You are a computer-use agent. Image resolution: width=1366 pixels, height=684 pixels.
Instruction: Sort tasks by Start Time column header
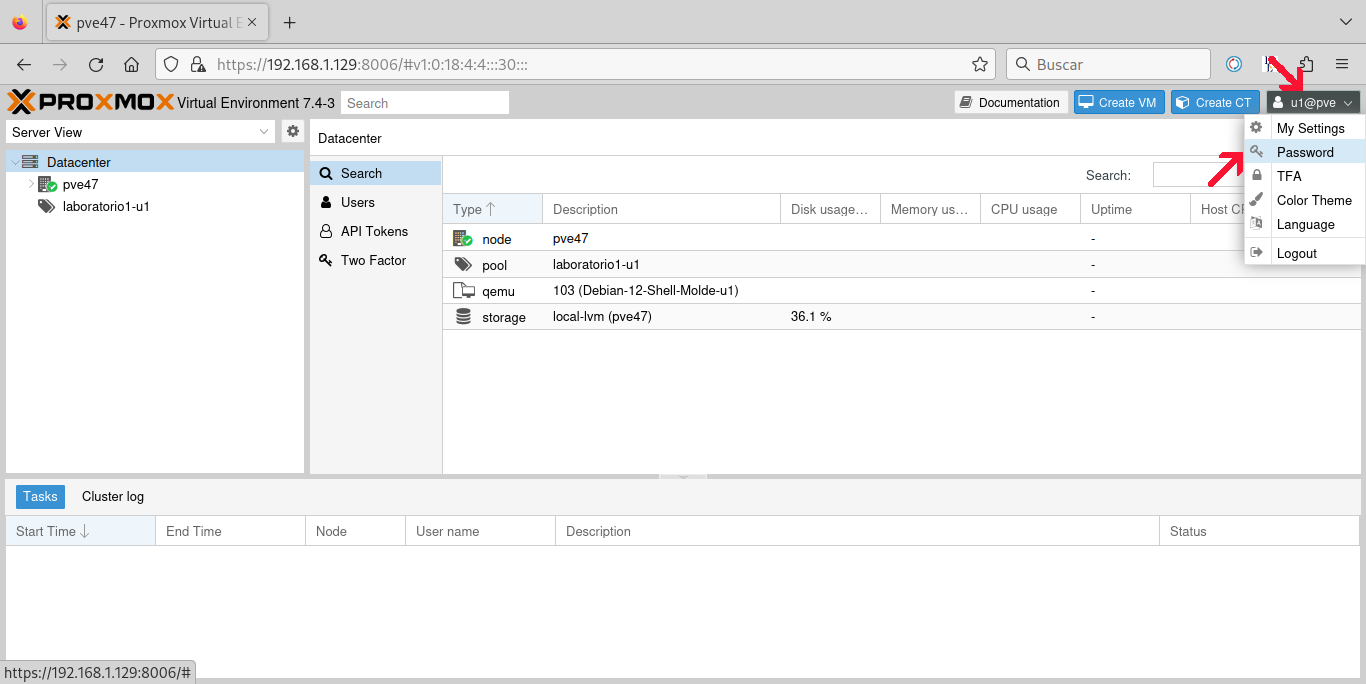(x=80, y=531)
